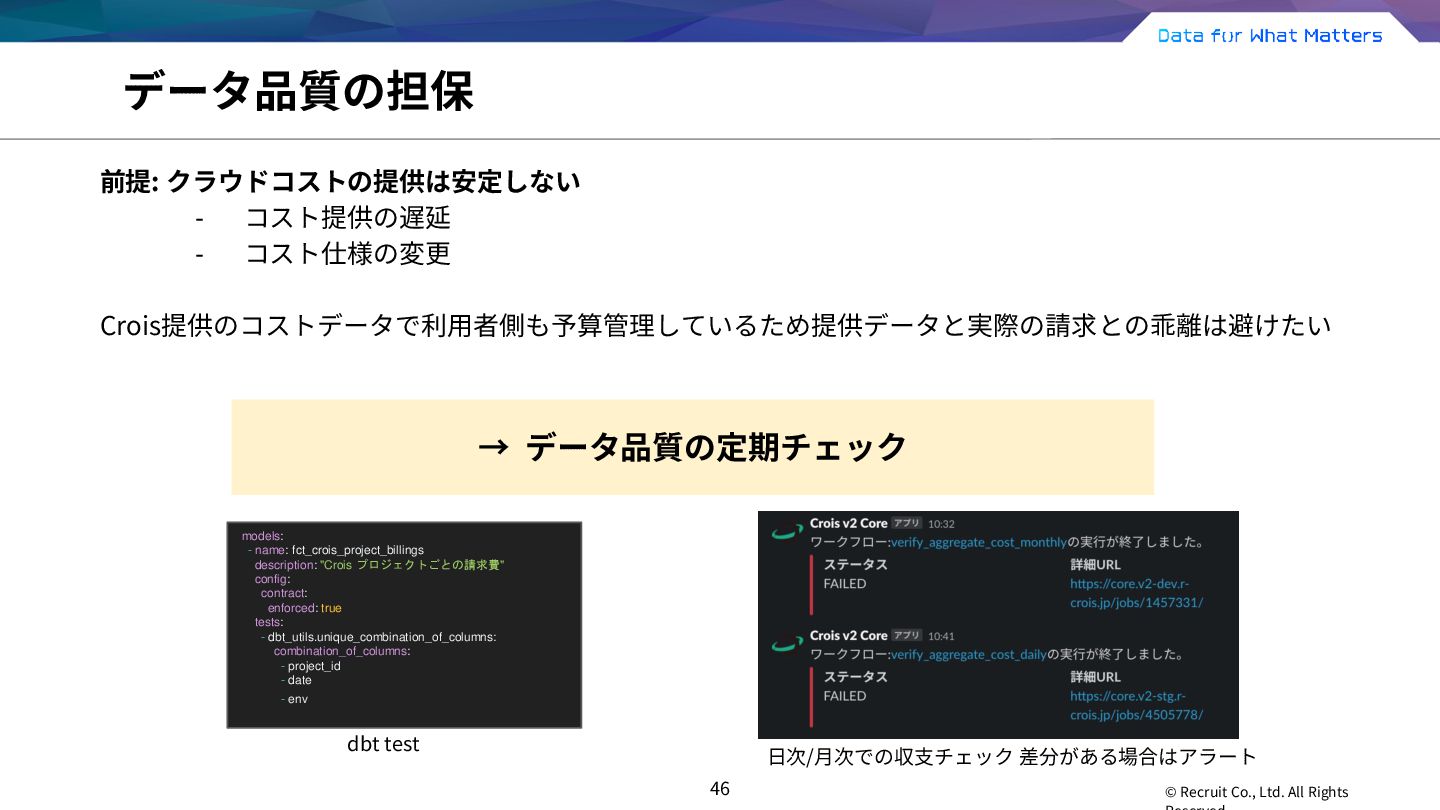
Task: Click the sentence starting with Crois提供のコストデータ
Action: (716, 325)
